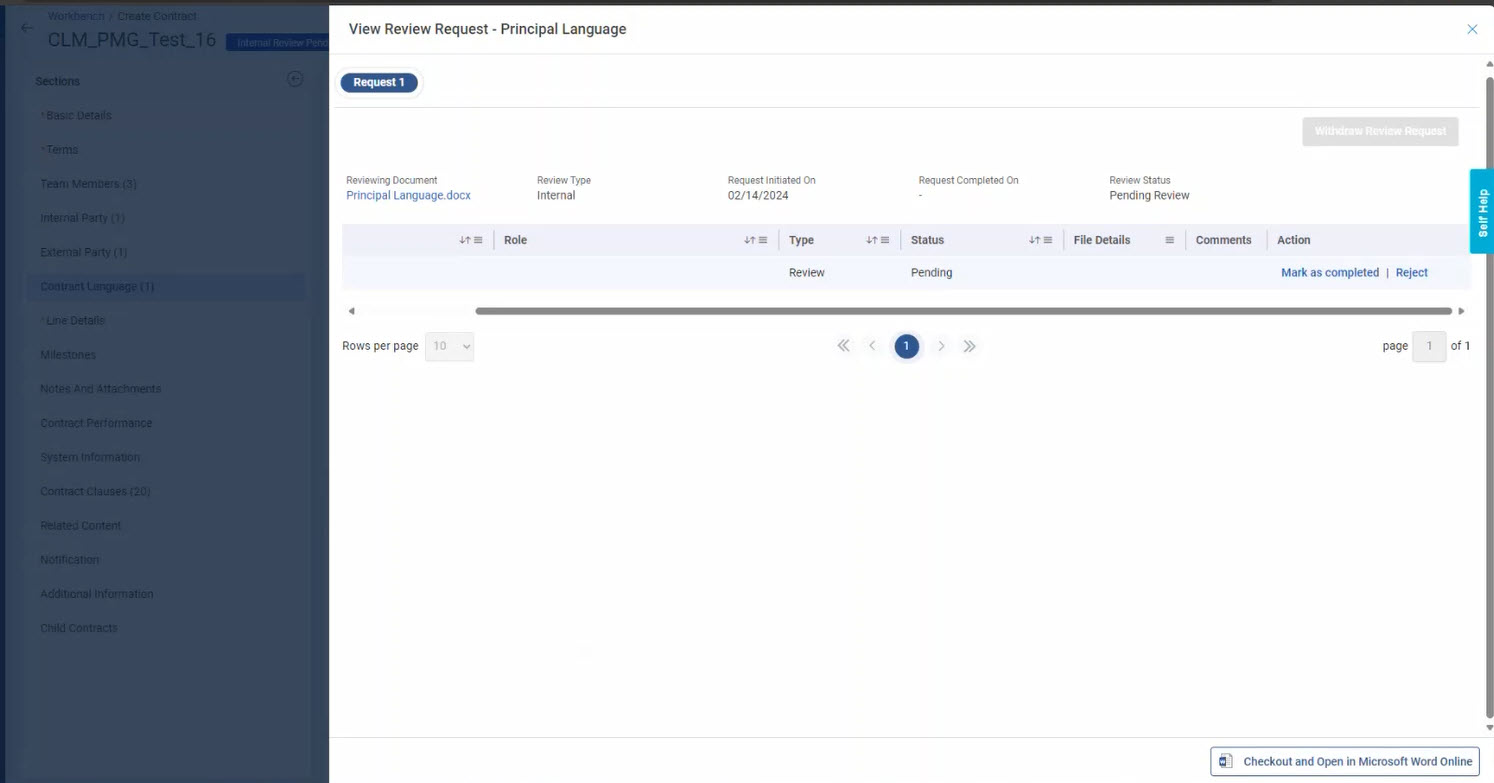Click the page number input field

pos(1428,346)
